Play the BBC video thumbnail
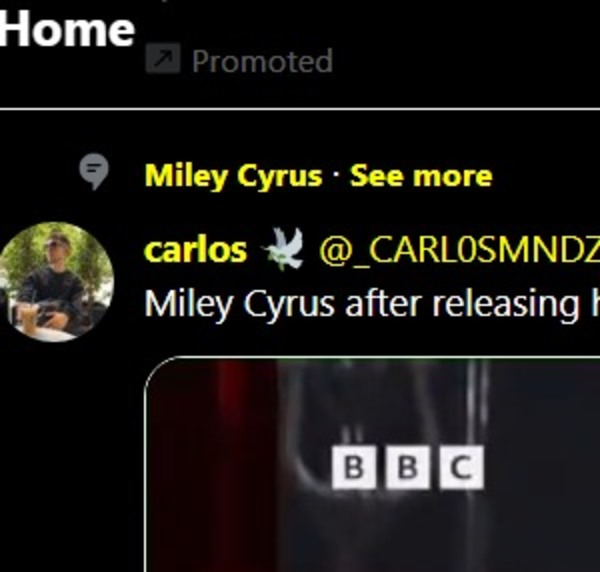The image size is (600, 572). click(372, 464)
